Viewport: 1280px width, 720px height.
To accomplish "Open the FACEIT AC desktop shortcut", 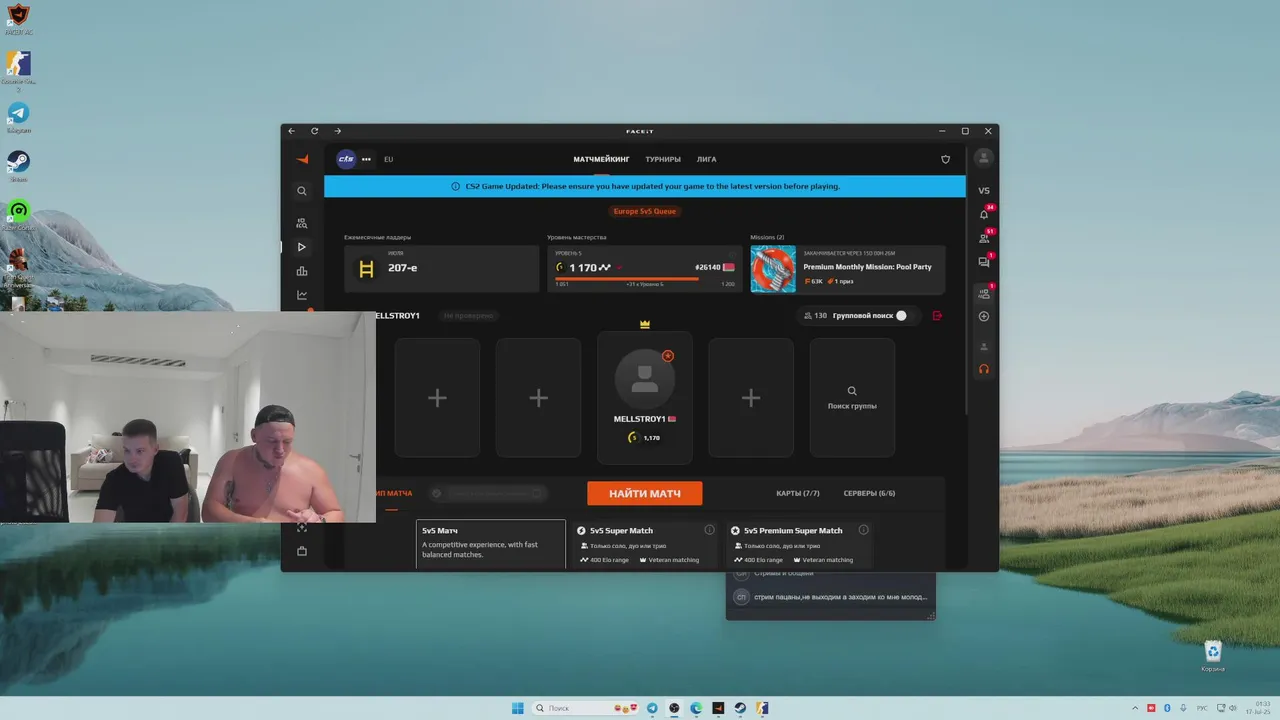I will point(18,19).
